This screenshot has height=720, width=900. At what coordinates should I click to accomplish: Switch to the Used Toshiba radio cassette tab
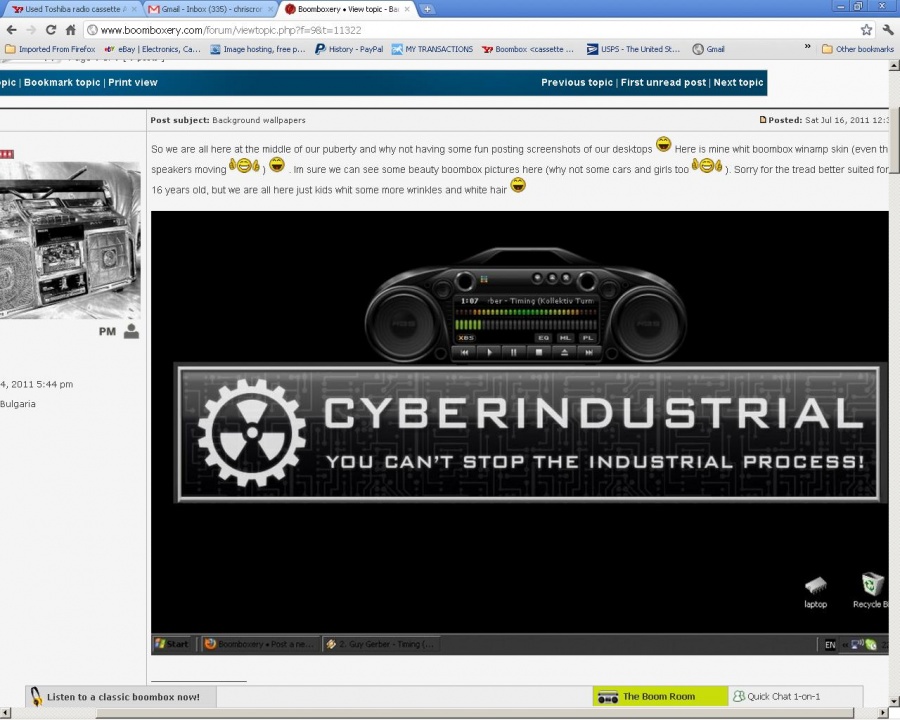click(65, 8)
